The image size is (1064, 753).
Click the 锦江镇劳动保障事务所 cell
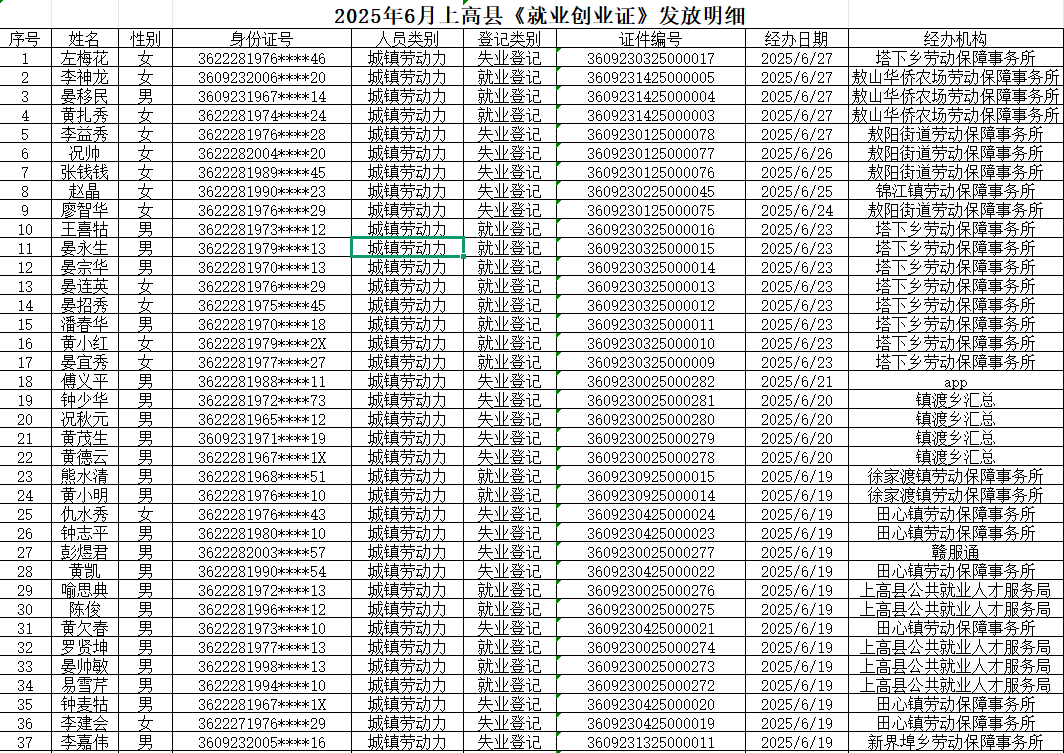pyautogui.click(x=955, y=192)
